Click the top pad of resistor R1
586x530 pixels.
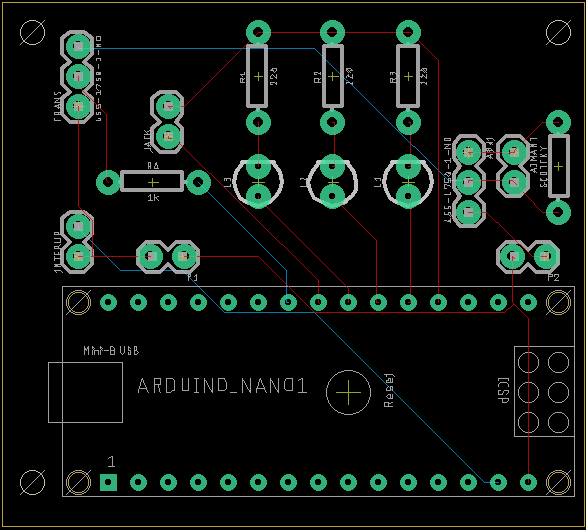(258, 33)
